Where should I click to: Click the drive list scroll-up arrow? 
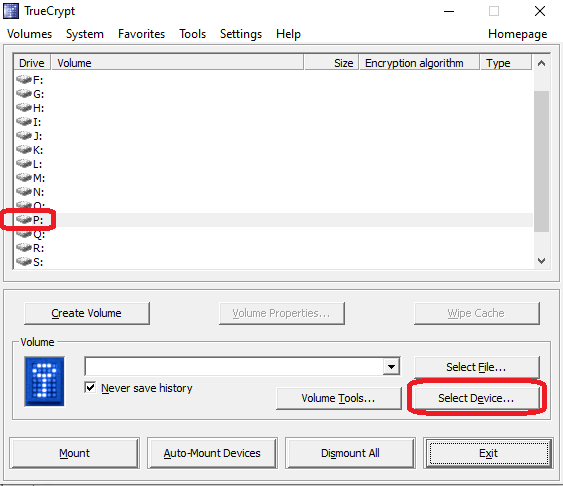[541, 64]
